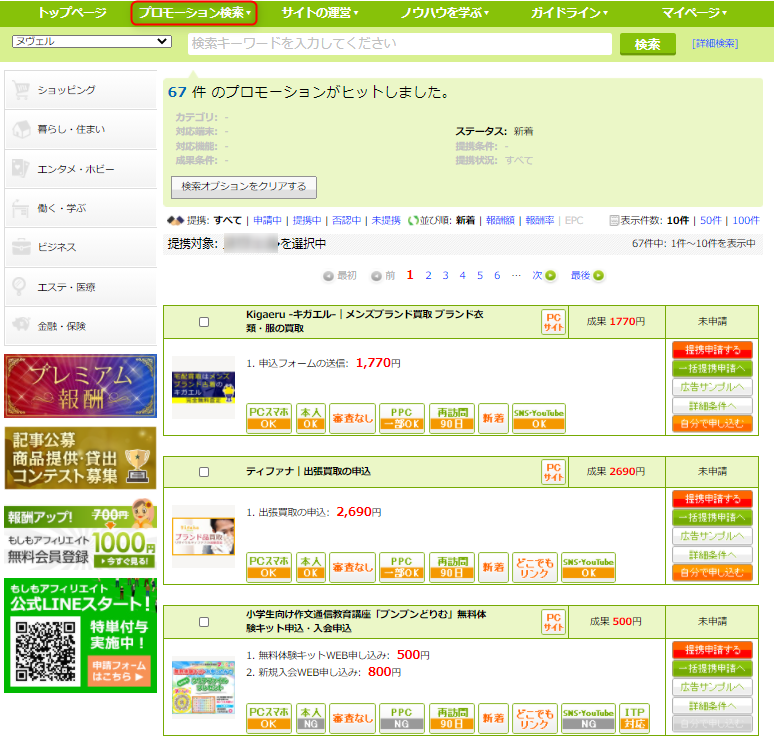The height and width of the screenshot is (739, 774).
Task: Go to results page 2
Action: coord(428,275)
